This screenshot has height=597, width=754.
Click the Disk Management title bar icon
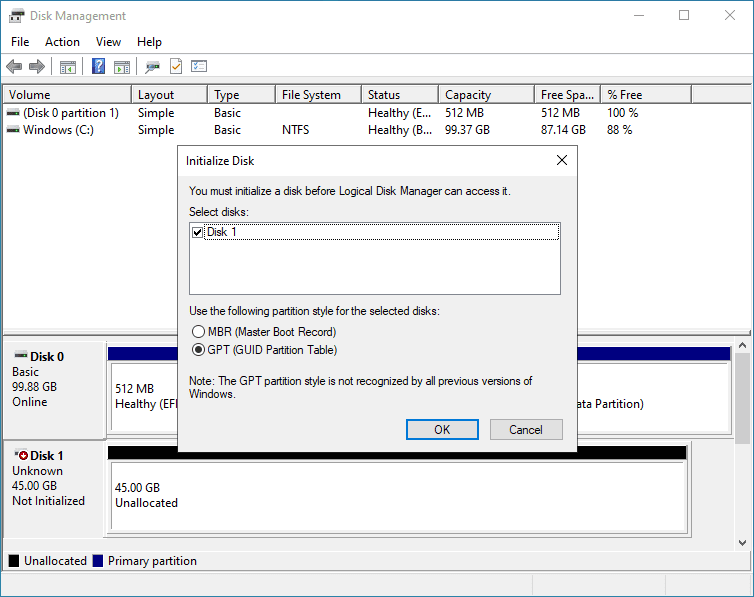pos(16,16)
